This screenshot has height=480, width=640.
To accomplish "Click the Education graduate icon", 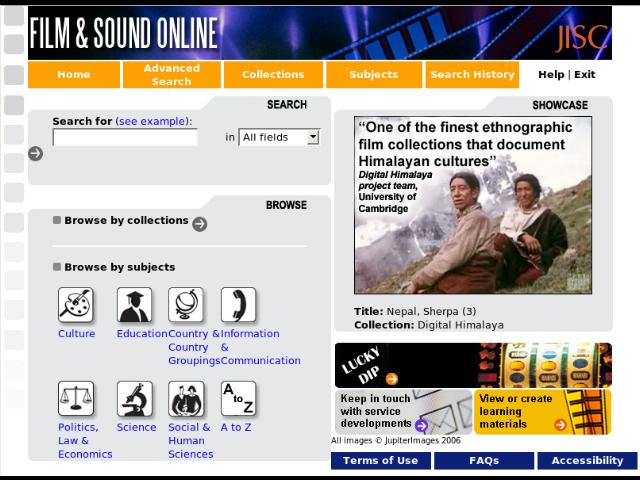I will (134, 305).
